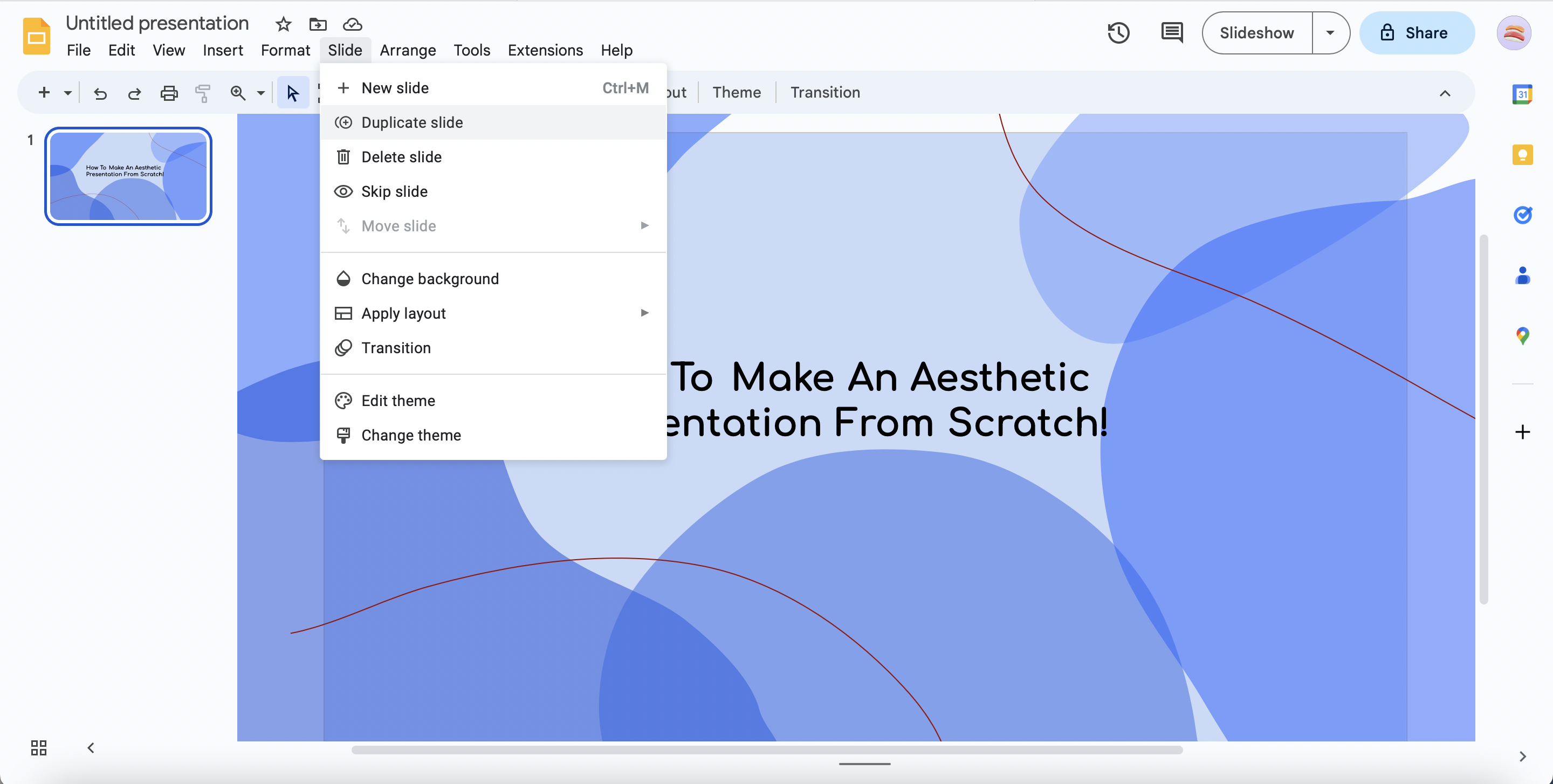Click the version history icon

(x=1119, y=33)
